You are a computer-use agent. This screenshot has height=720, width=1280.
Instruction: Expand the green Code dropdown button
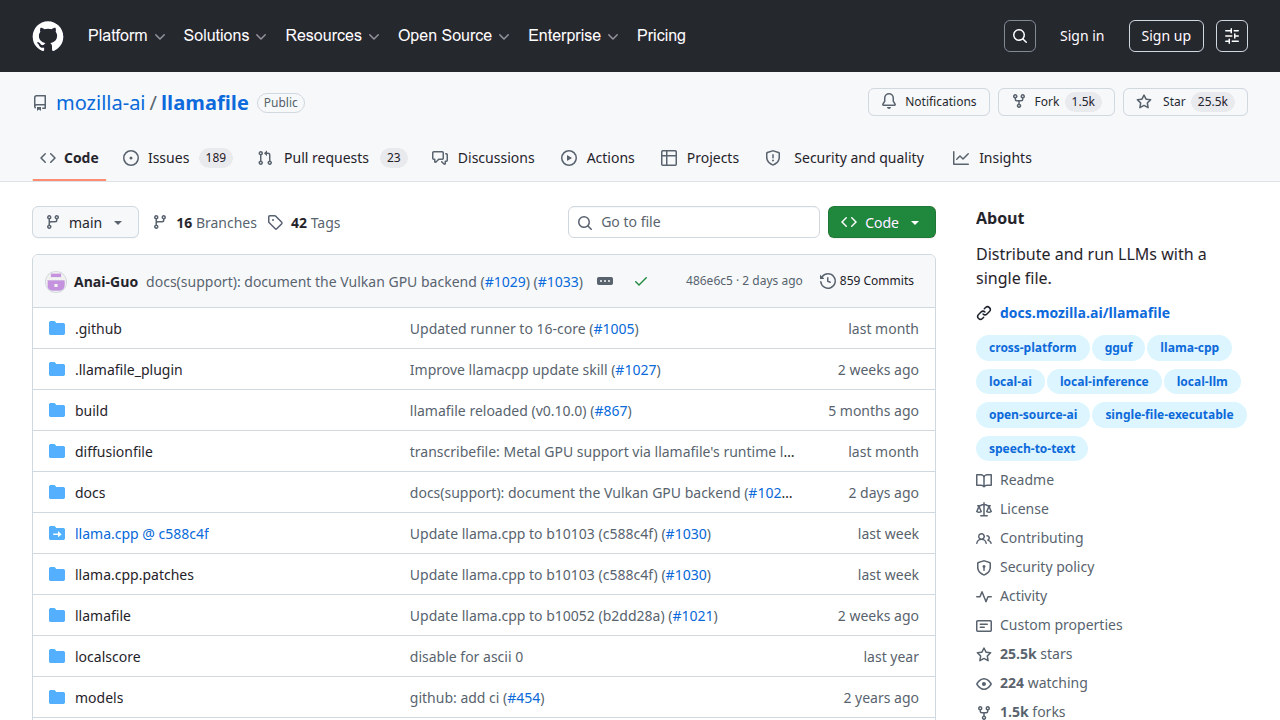tap(882, 222)
